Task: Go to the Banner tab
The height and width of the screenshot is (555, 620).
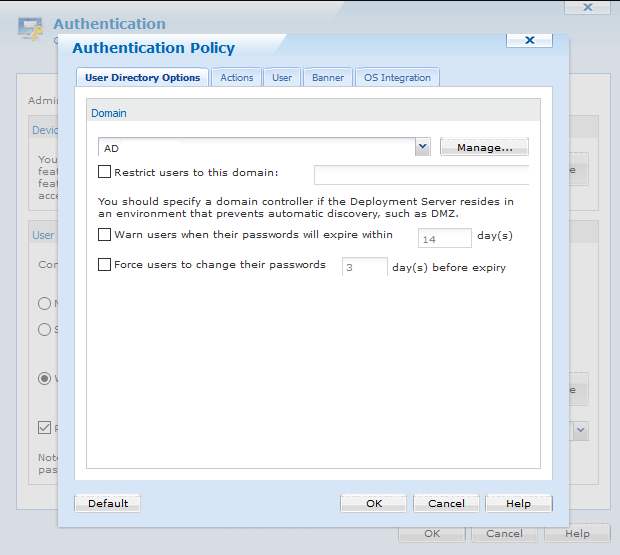Action: pyautogui.click(x=328, y=77)
